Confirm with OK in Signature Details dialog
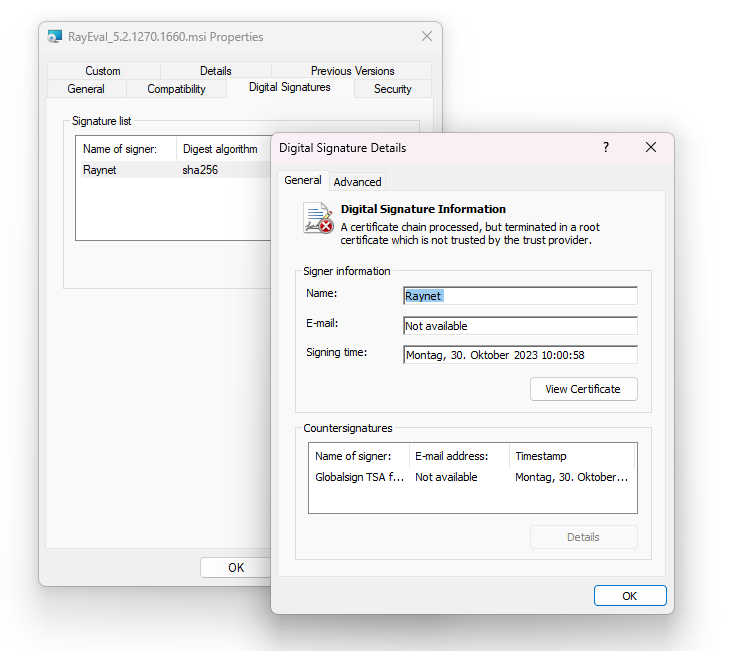The width and height of the screenshot is (735, 651). pyautogui.click(x=629, y=596)
